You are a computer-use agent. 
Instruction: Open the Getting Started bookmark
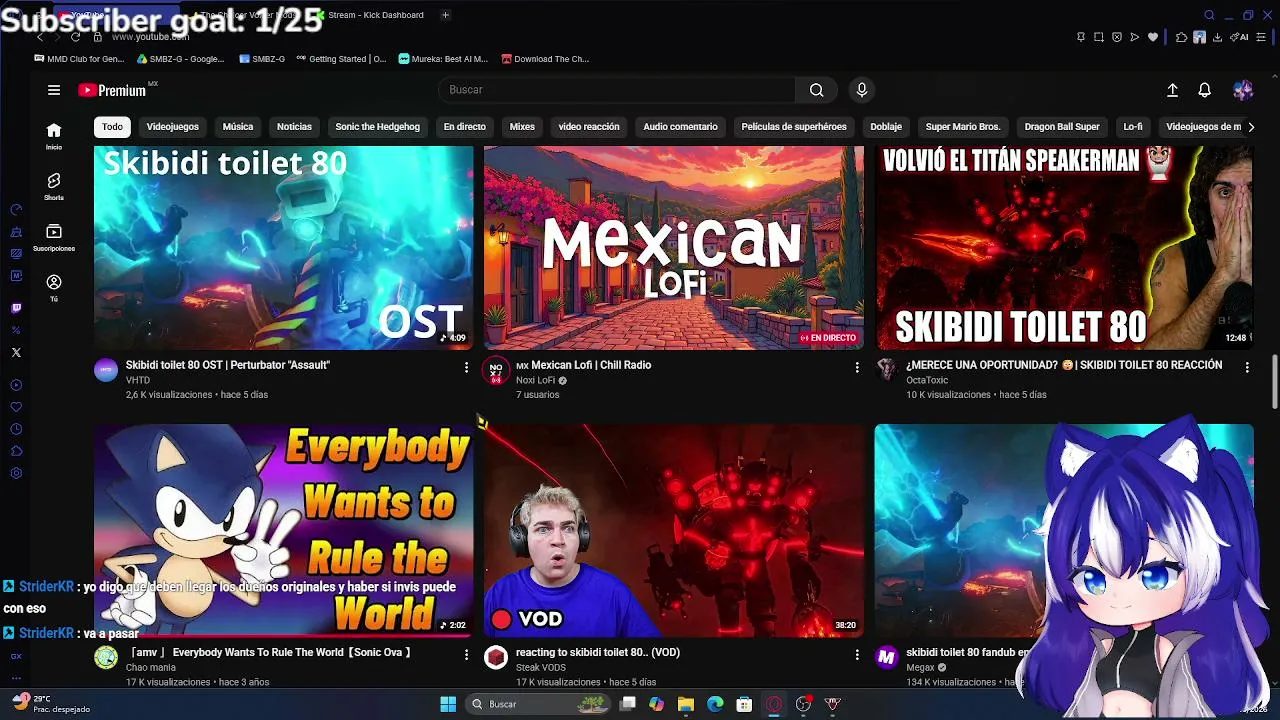340,59
